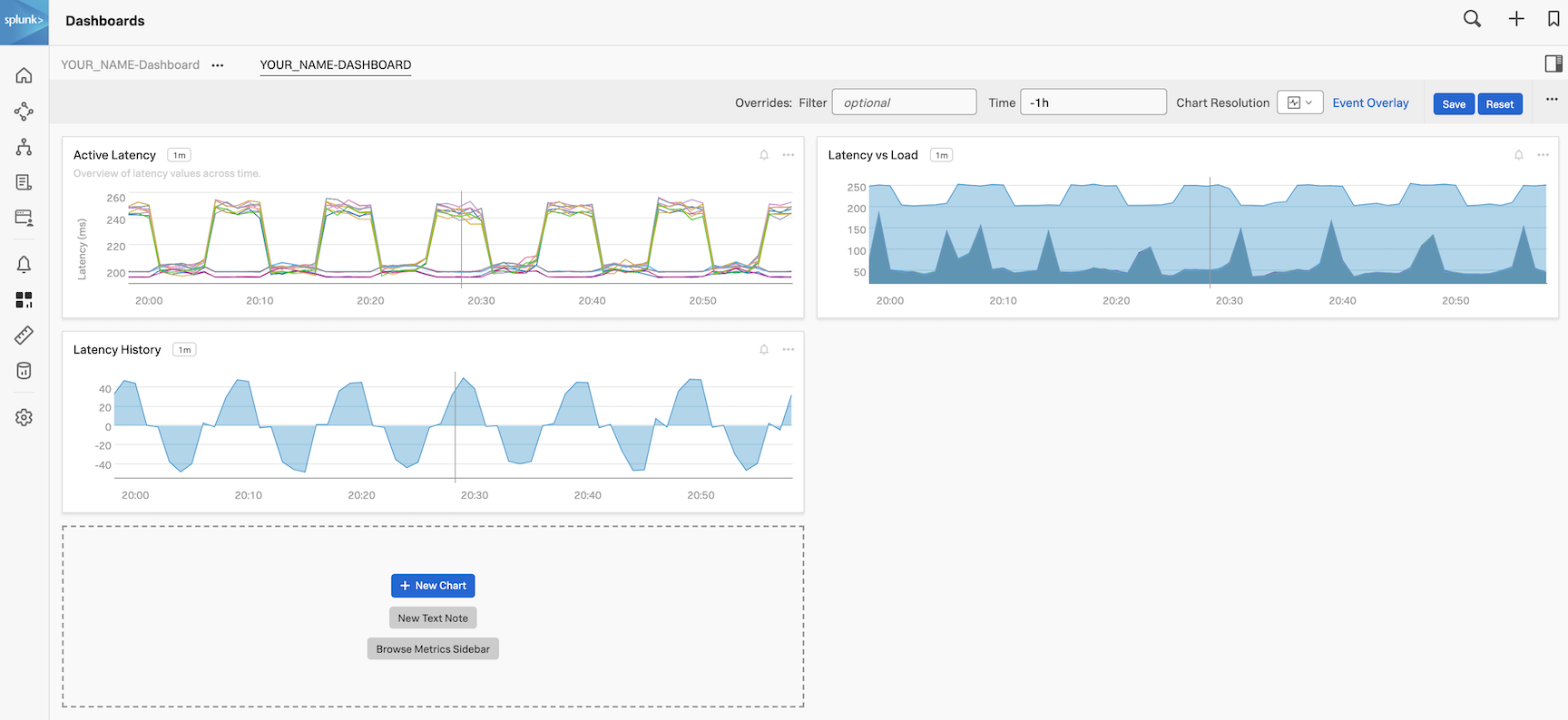Open Active Latency chart actions menu
The width and height of the screenshot is (1568, 720).
click(789, 155)
